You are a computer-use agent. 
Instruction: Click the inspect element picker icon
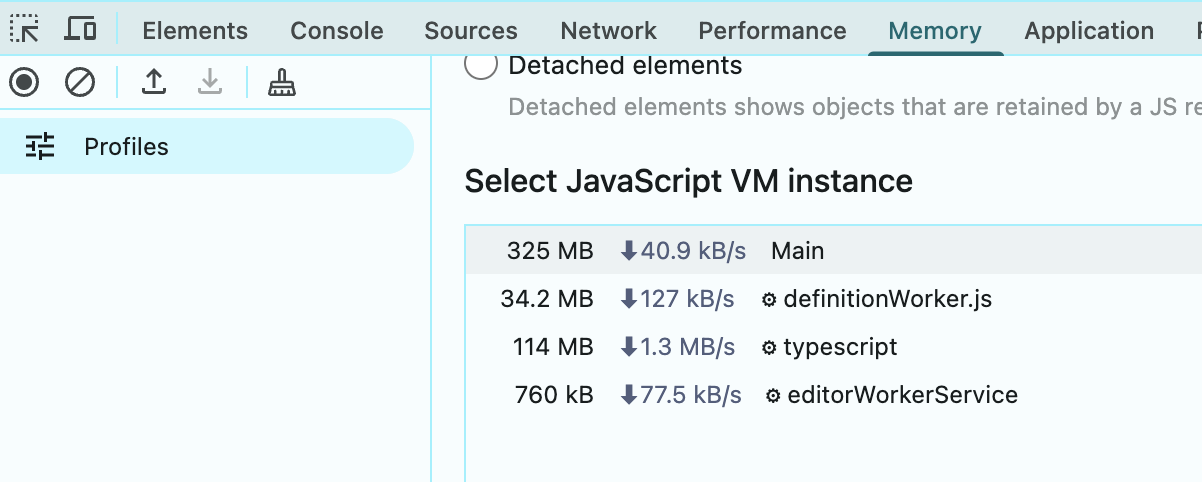24,30
